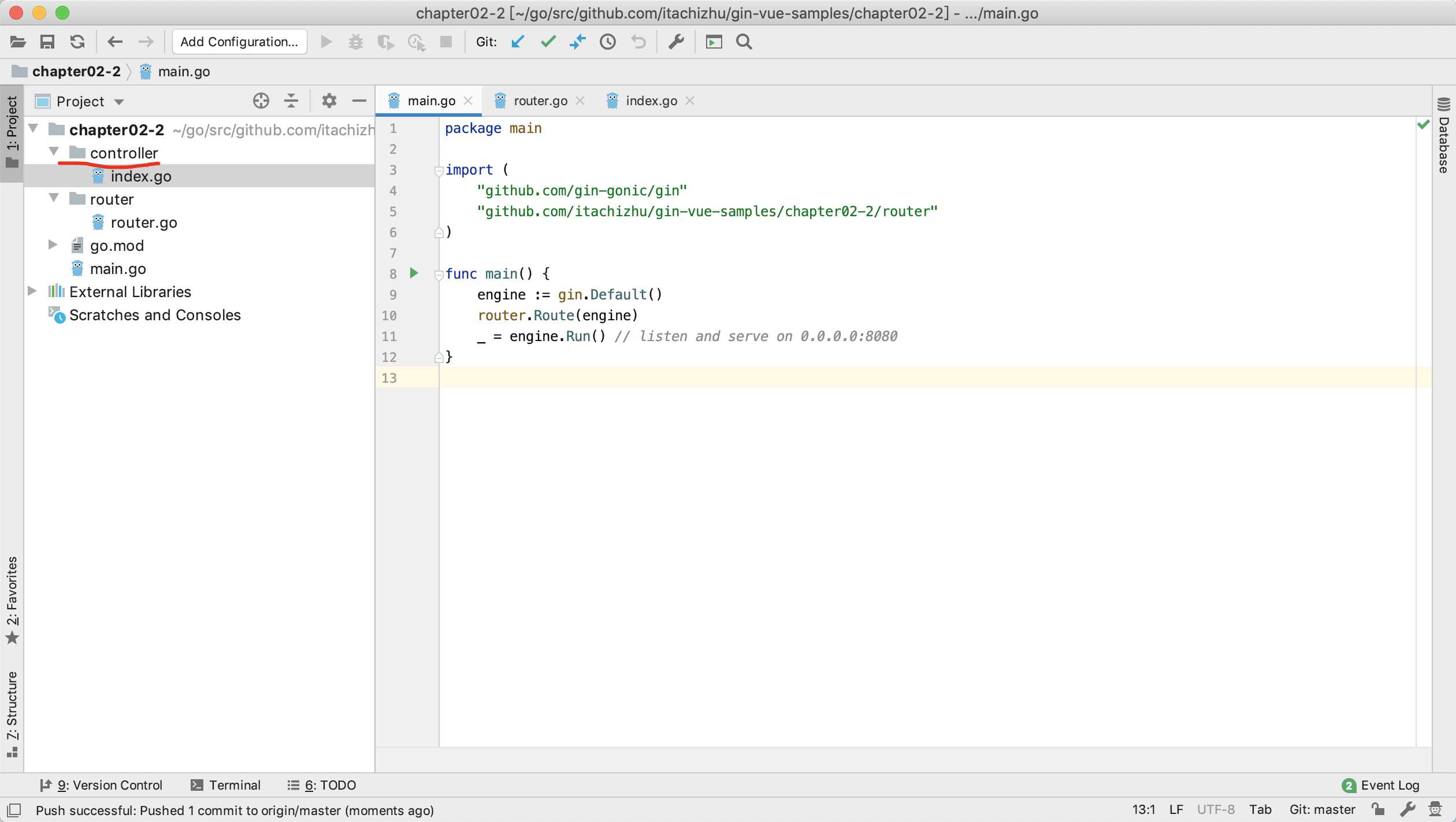Image resolution: width=1456 pixels, height=822 pixels.
Task: Open the inspection profile face icon
Action: coord(1435,809)
